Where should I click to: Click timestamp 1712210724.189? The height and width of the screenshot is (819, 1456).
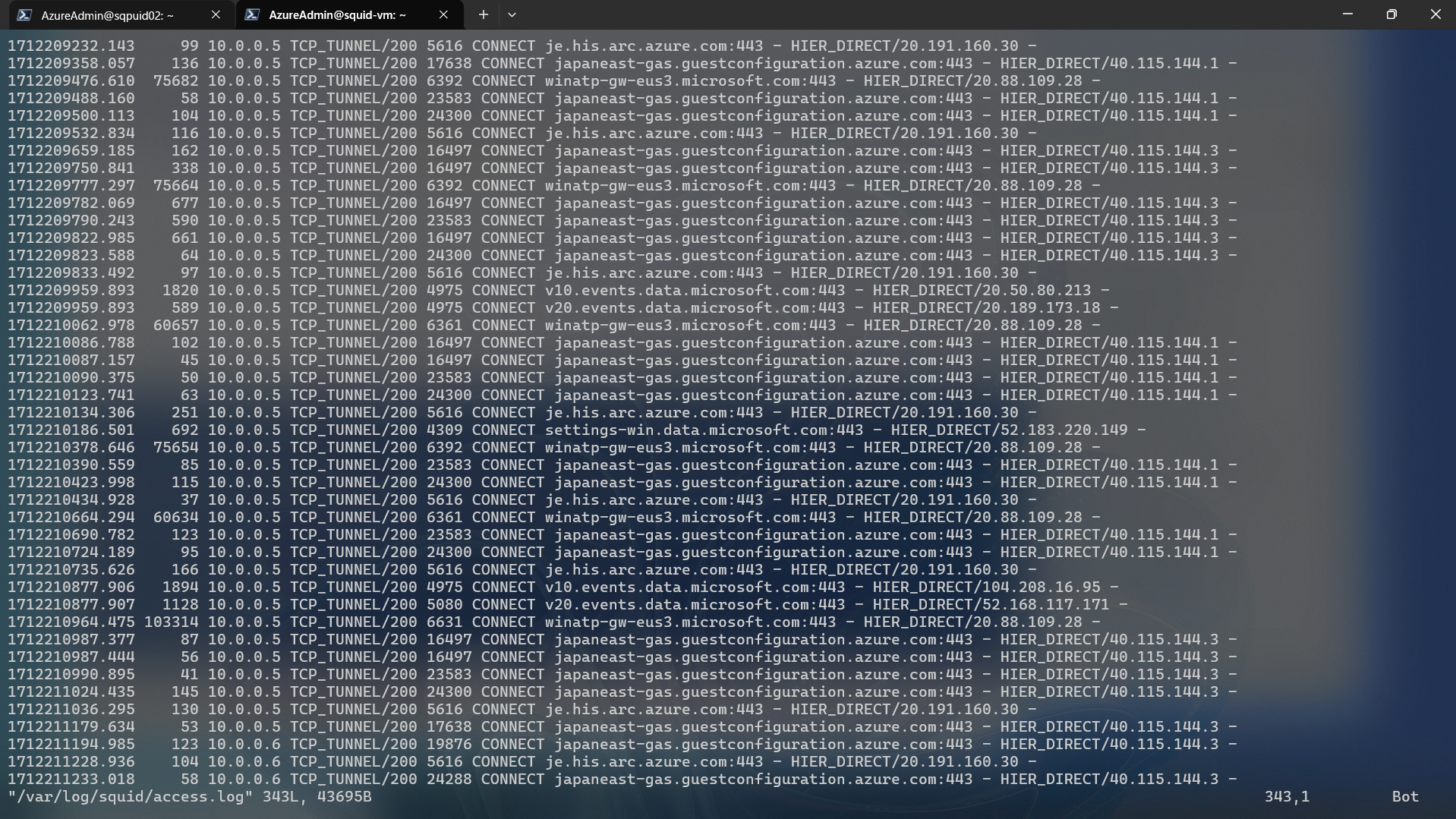(71, 553)
